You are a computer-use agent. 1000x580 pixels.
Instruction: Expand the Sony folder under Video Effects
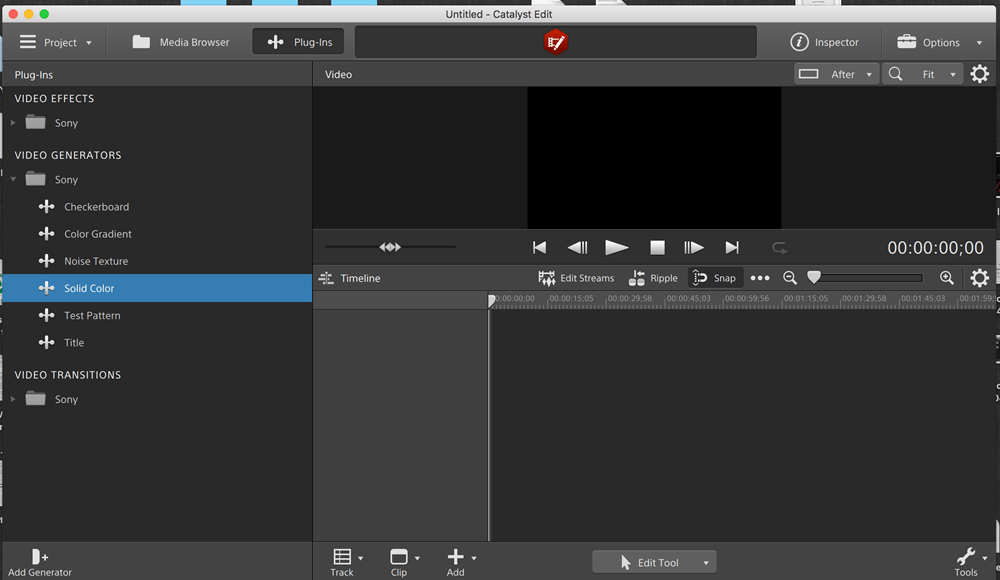(x=13, y=123)
